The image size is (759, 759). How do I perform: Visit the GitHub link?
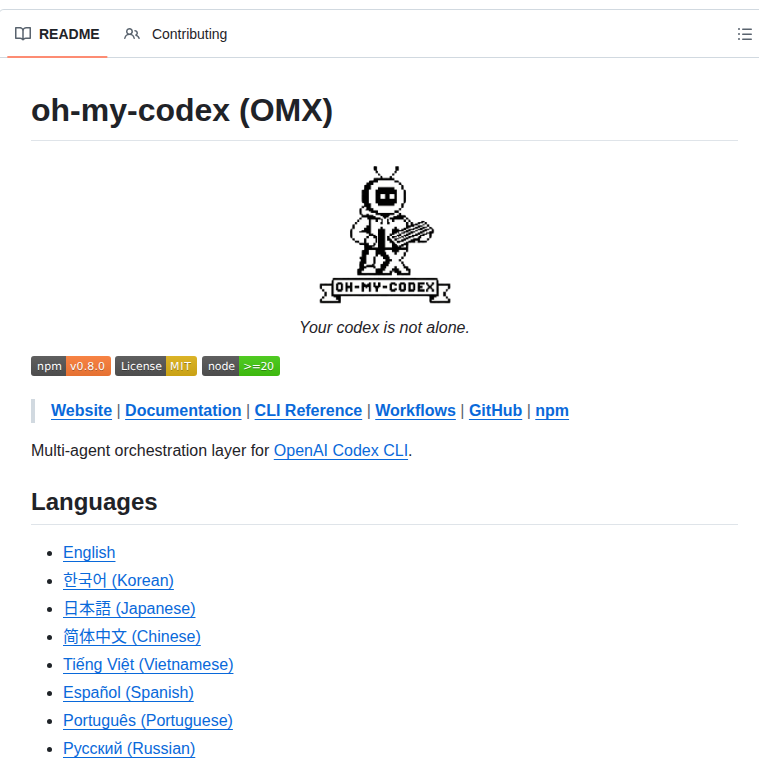click(495, 411)
